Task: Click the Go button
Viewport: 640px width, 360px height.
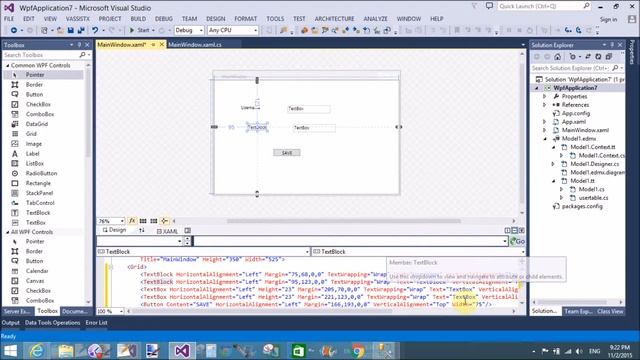Action: tap(517, 241)
